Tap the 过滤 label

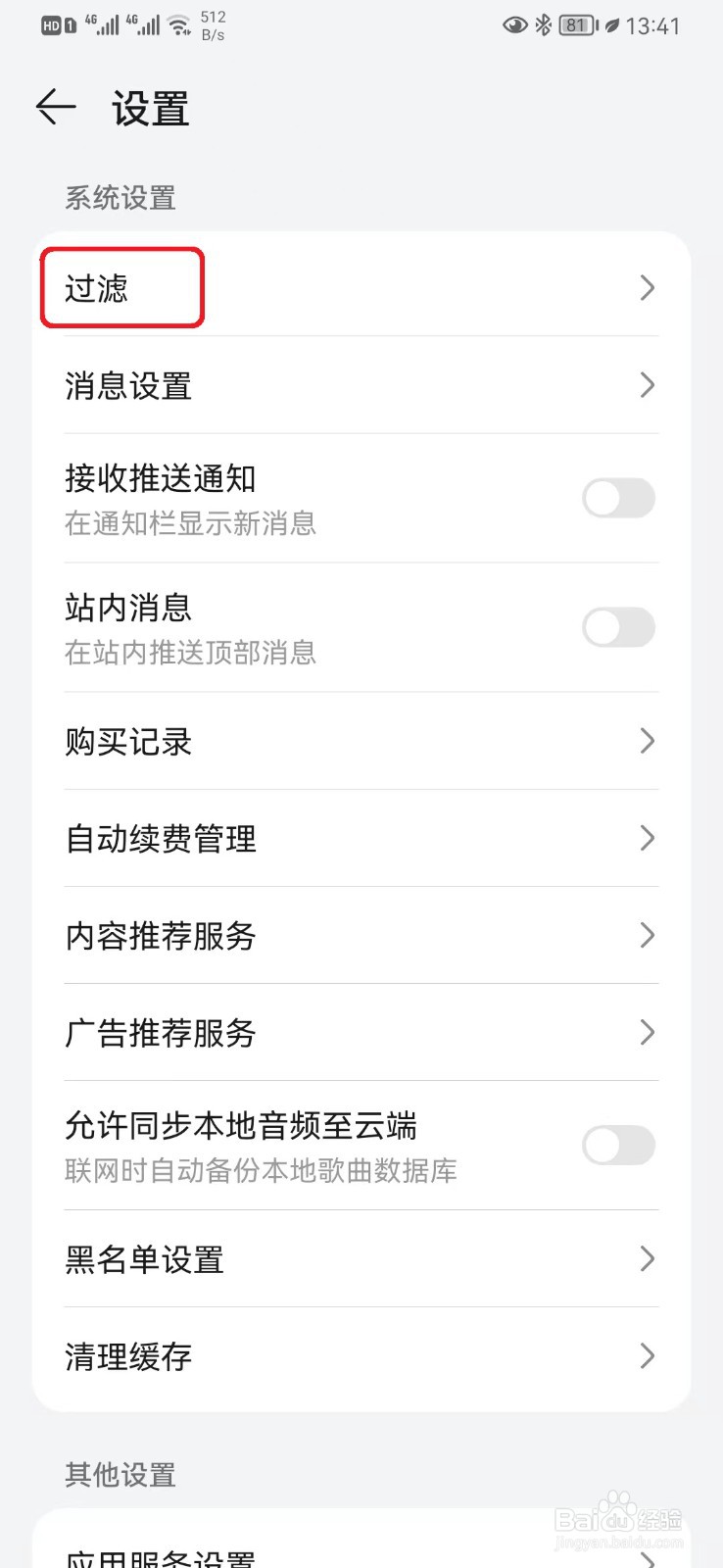[96, 288]
